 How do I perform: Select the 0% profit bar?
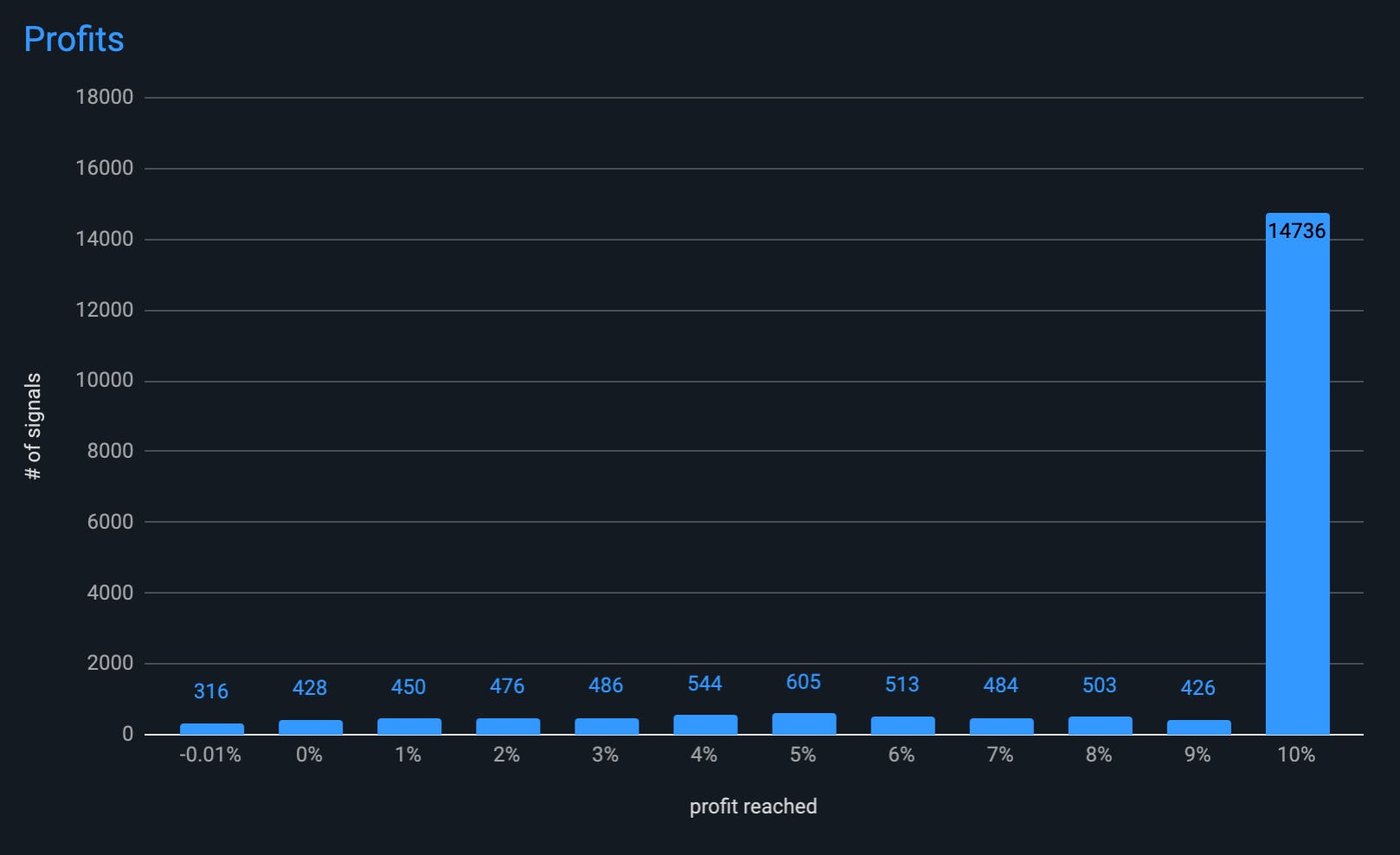(311, 727)
